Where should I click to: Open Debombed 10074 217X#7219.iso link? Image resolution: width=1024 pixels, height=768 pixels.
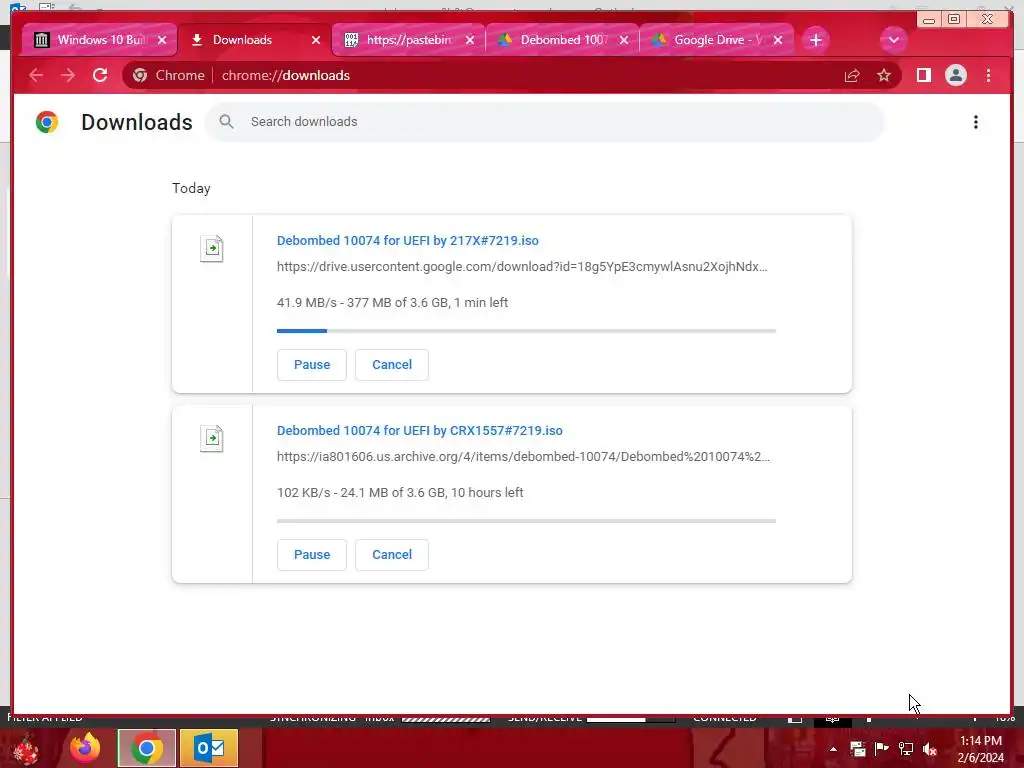click(408, 240)
